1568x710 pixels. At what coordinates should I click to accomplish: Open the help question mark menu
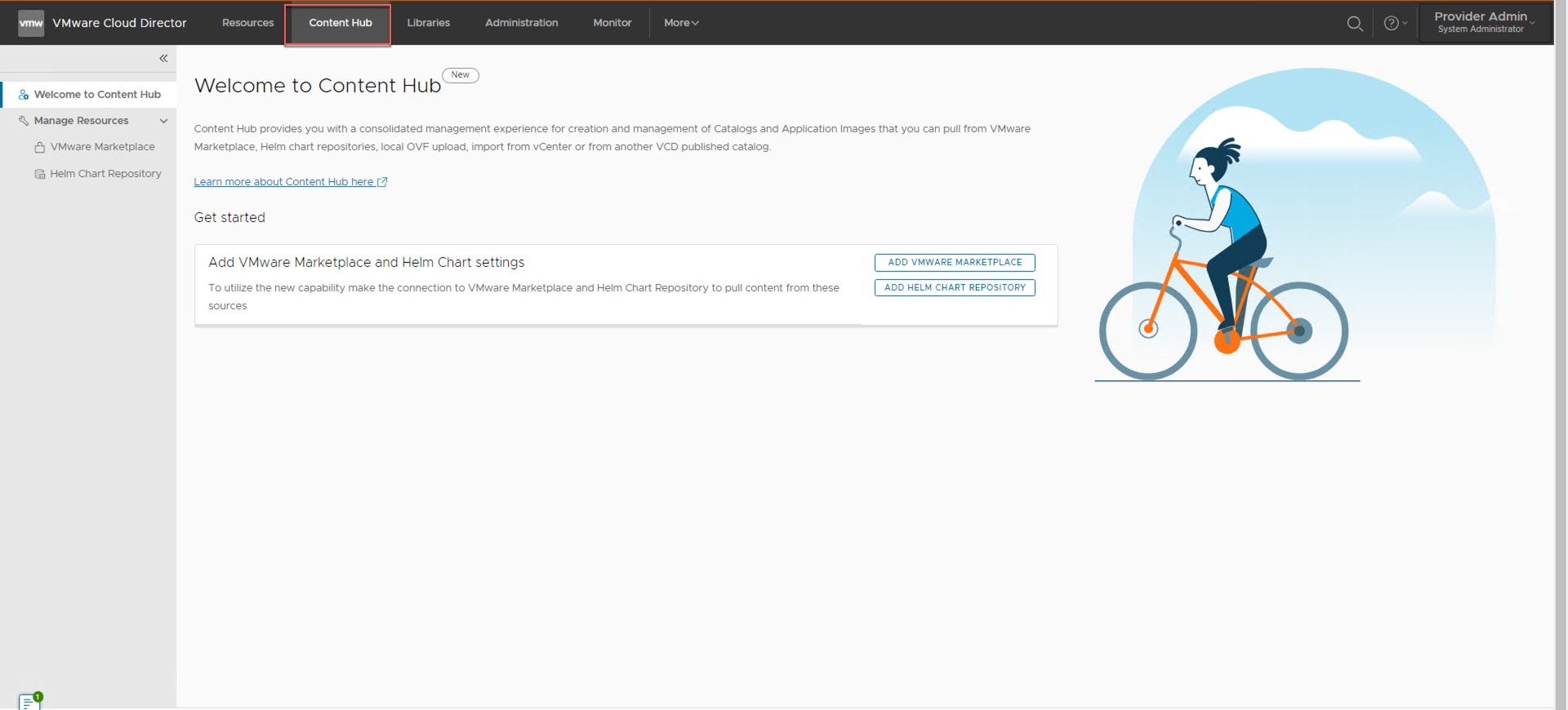1395,24
